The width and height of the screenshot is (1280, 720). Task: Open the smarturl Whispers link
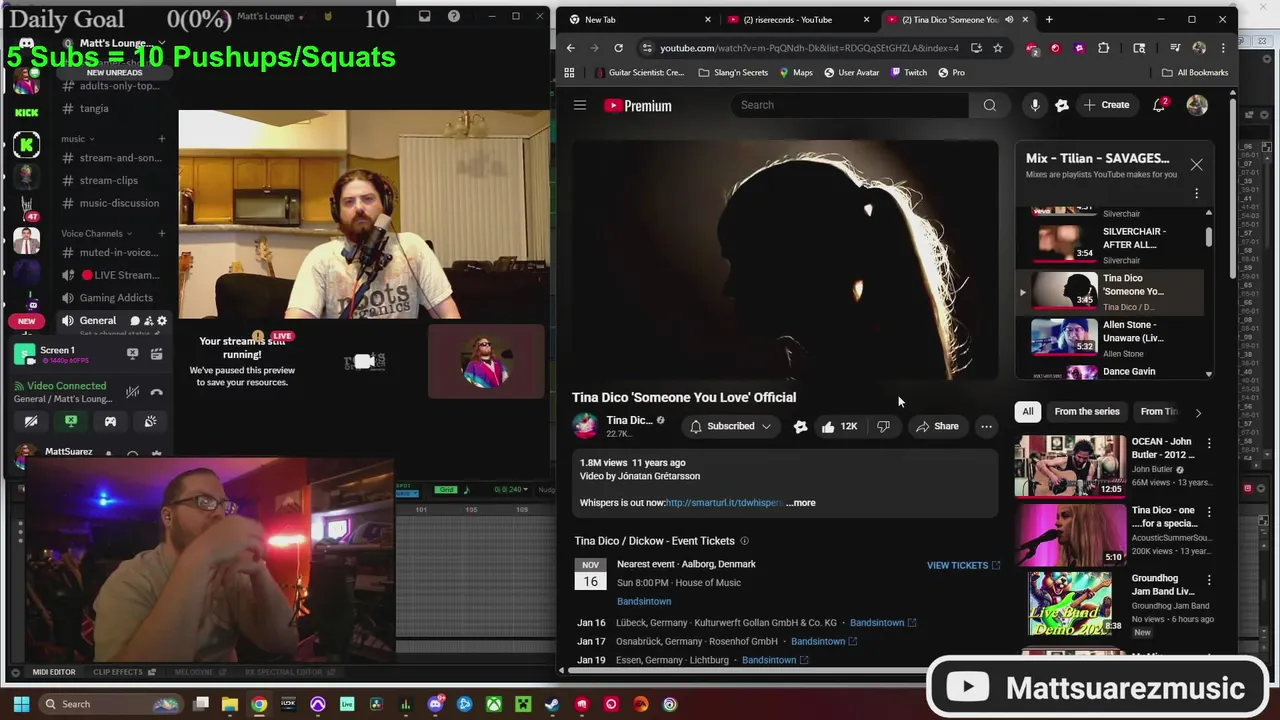pyautogui.click(x=724, y=503)
